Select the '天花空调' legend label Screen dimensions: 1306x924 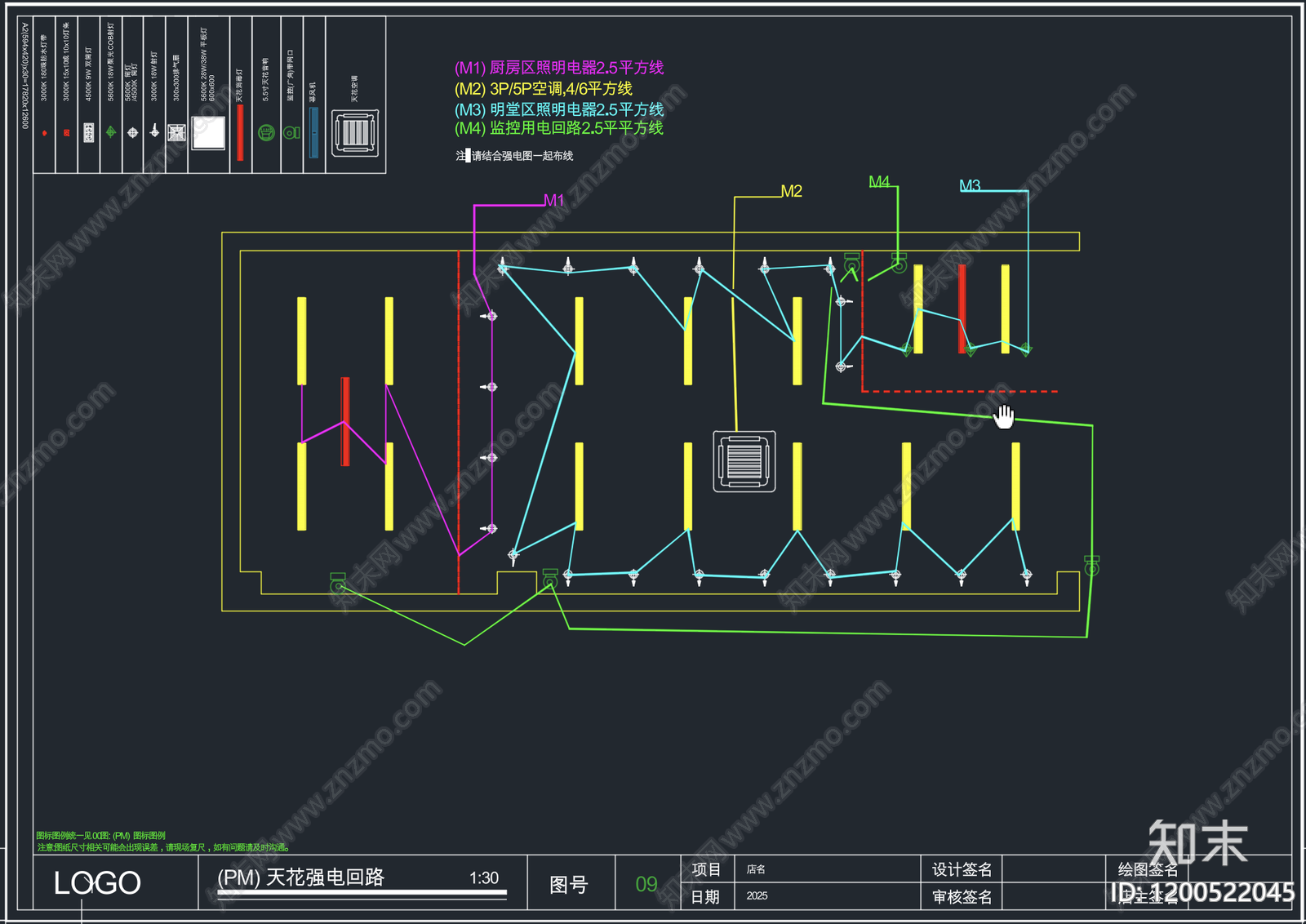354,88
